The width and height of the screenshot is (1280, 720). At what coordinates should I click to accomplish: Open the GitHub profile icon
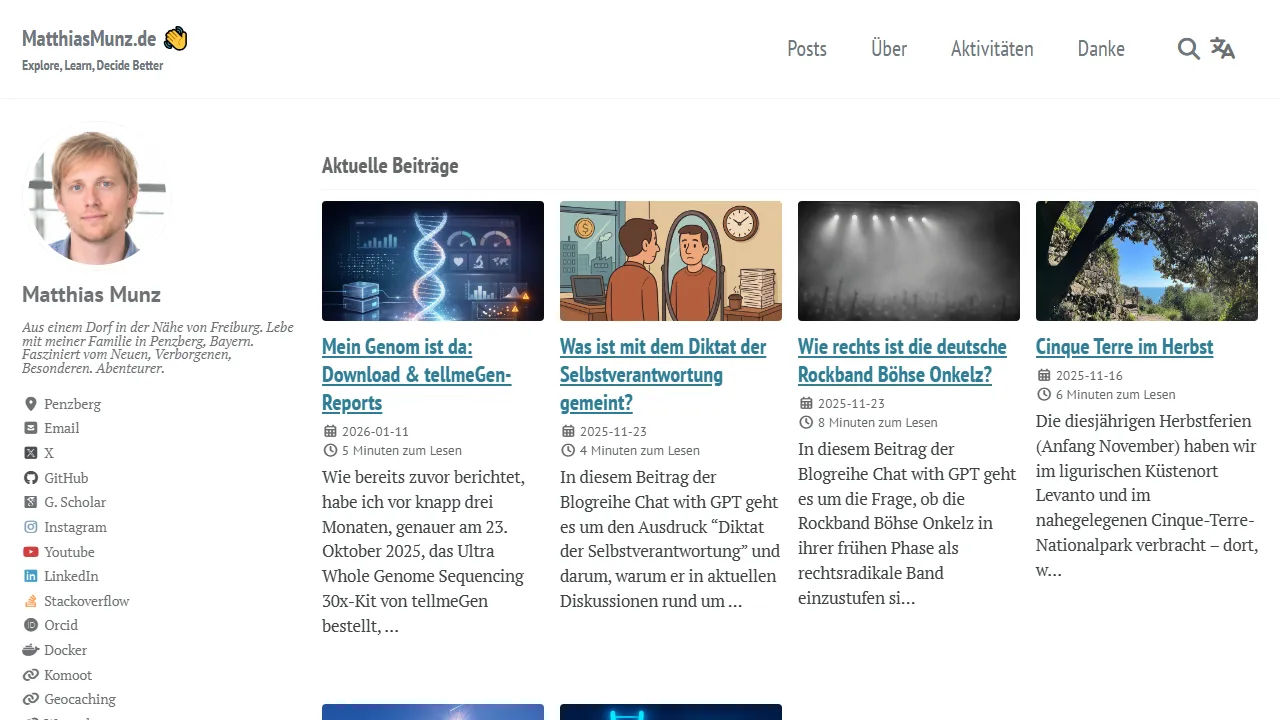tap(29, 477)
